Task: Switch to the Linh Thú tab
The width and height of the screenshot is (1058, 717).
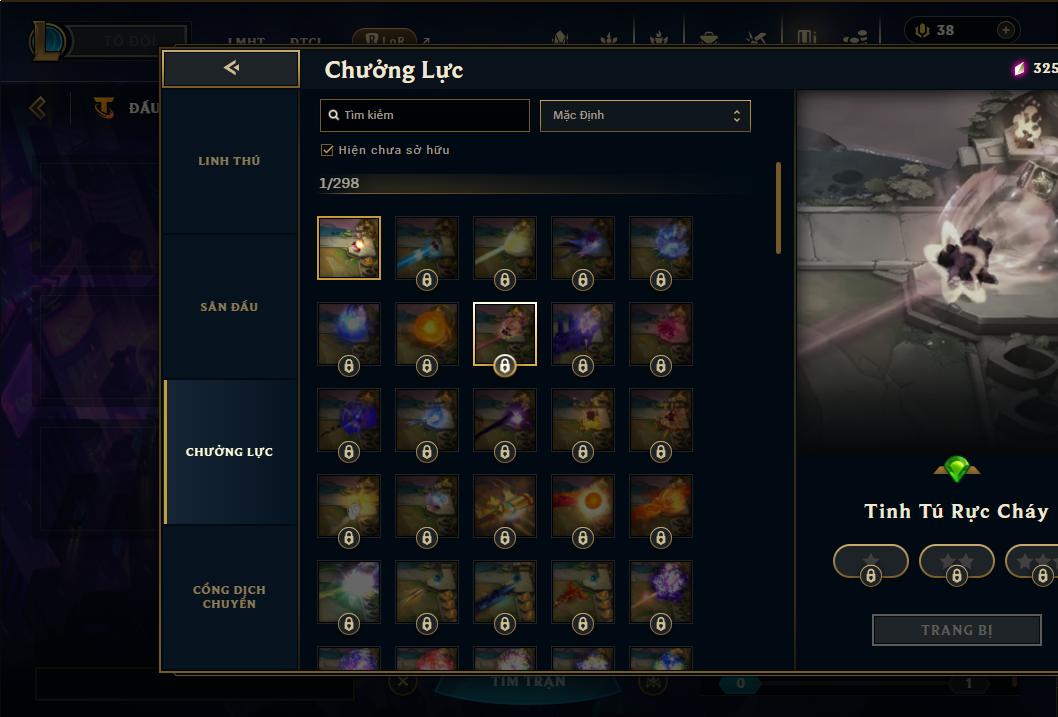Action: pyautogui.click(x=229, y=161)
